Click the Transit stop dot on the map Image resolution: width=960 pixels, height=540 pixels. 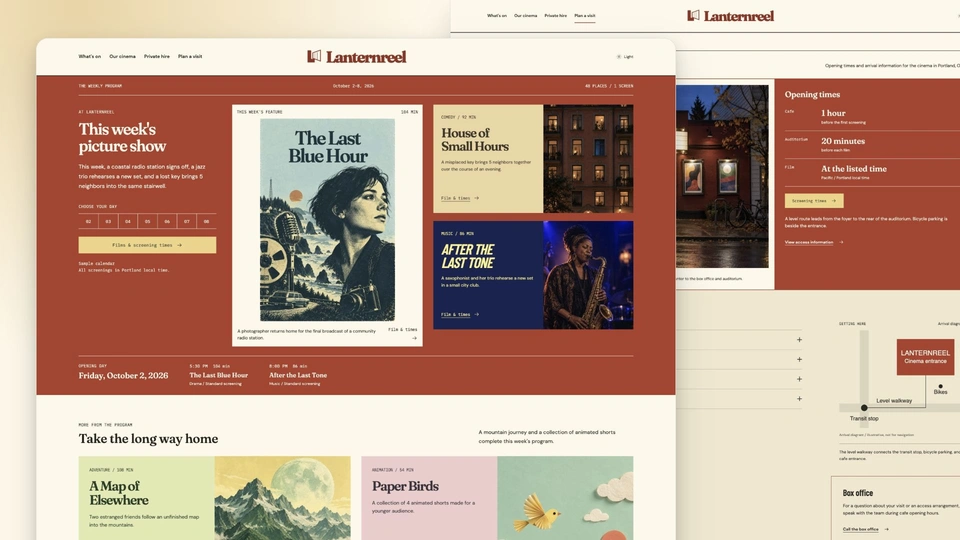pos(864,408)
